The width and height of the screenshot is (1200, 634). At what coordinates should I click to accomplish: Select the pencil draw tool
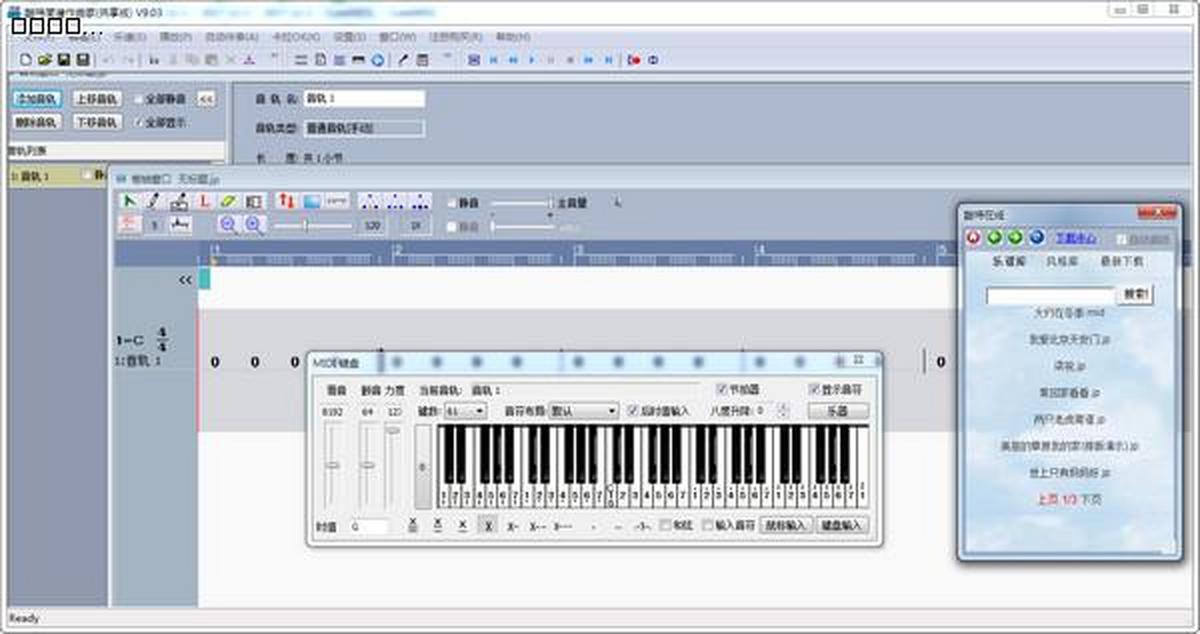pyautogui.click(x=154, y=201)
